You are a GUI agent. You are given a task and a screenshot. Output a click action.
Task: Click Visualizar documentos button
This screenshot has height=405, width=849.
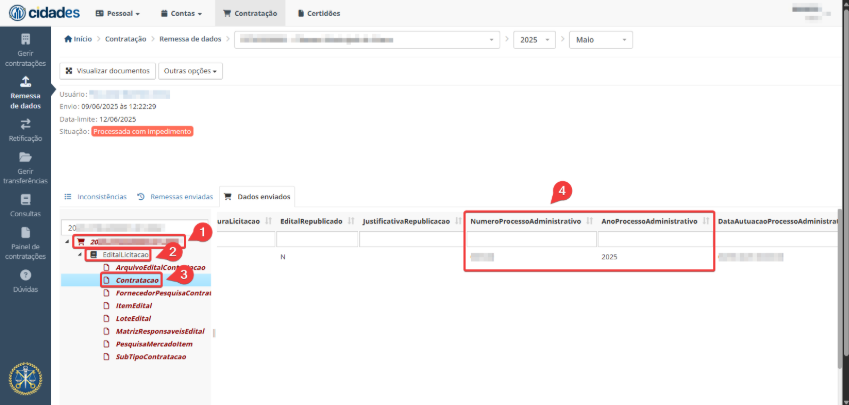pos(107,71)
